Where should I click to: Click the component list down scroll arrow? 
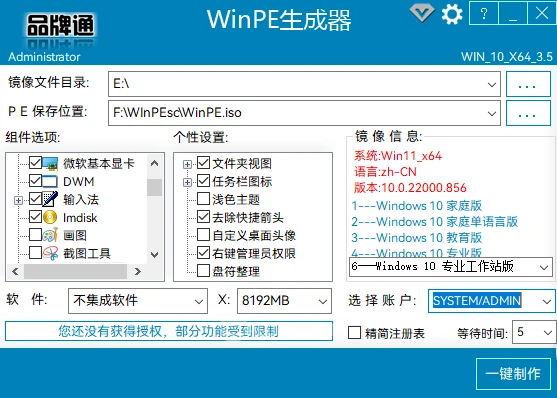point(154,254)
